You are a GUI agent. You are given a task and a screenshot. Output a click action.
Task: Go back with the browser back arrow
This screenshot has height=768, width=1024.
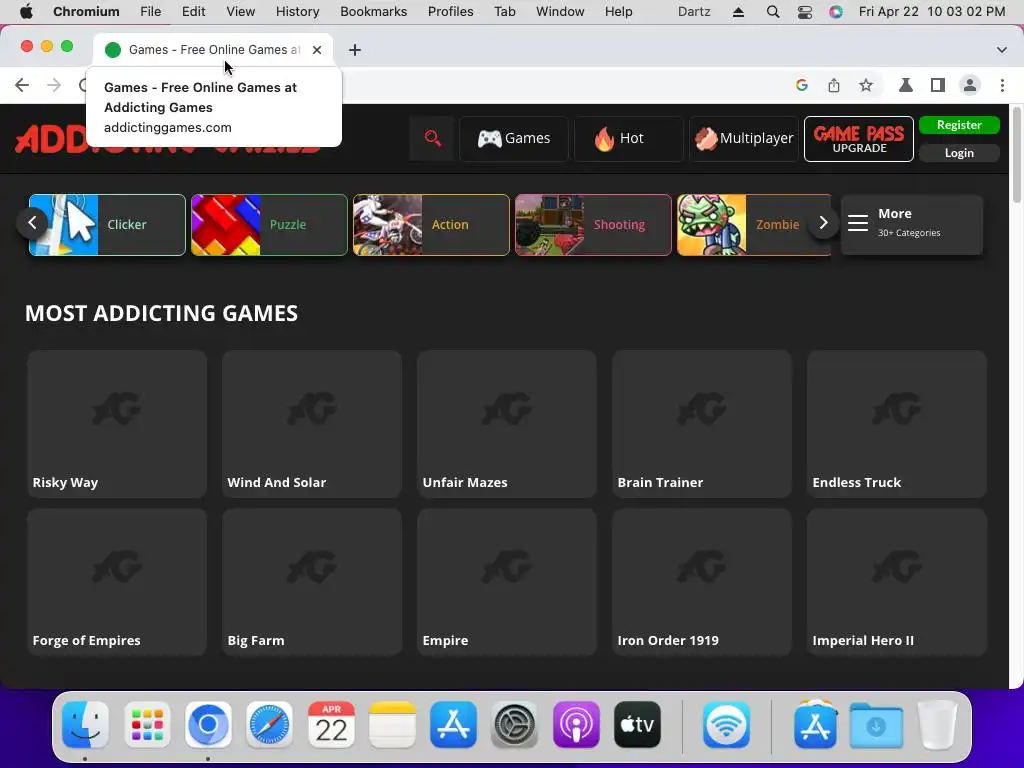click(22, 85)
